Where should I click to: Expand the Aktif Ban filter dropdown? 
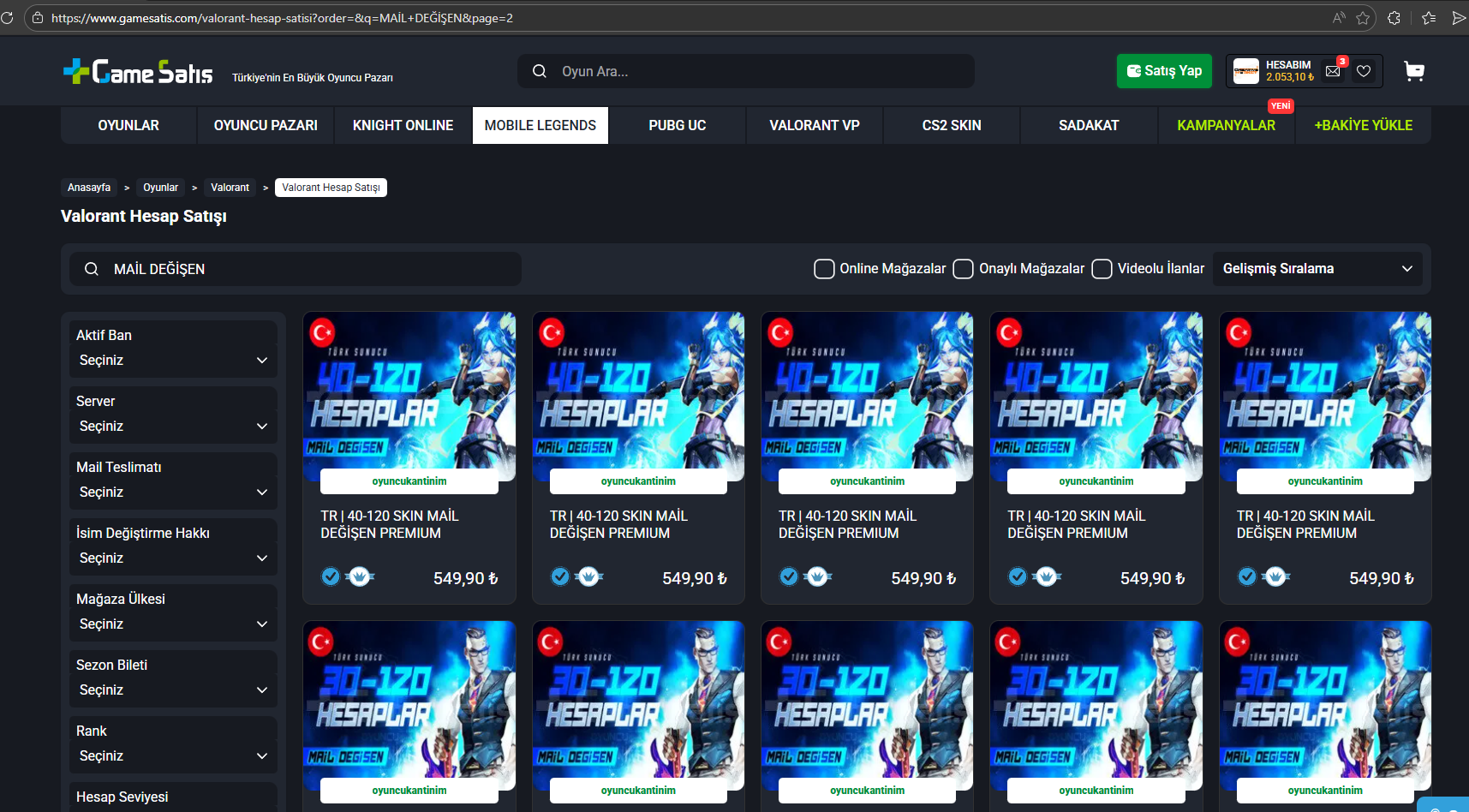pos(173,361)
